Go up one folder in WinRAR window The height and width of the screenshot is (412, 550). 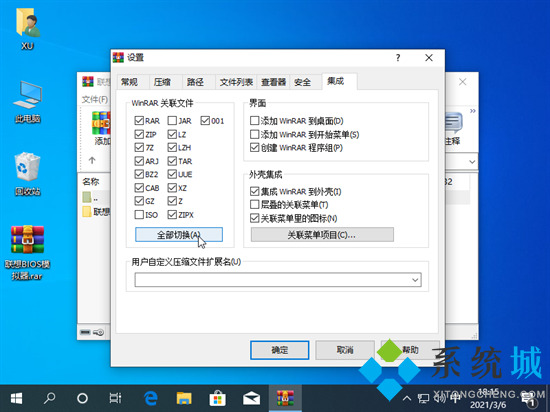click(x=92, y=161)
